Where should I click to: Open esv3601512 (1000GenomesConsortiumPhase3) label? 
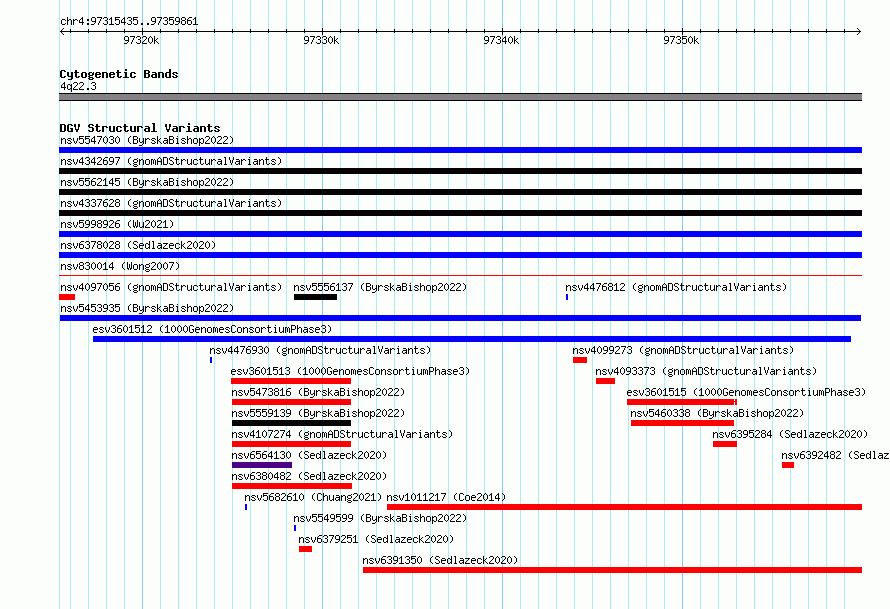[212, 329]
